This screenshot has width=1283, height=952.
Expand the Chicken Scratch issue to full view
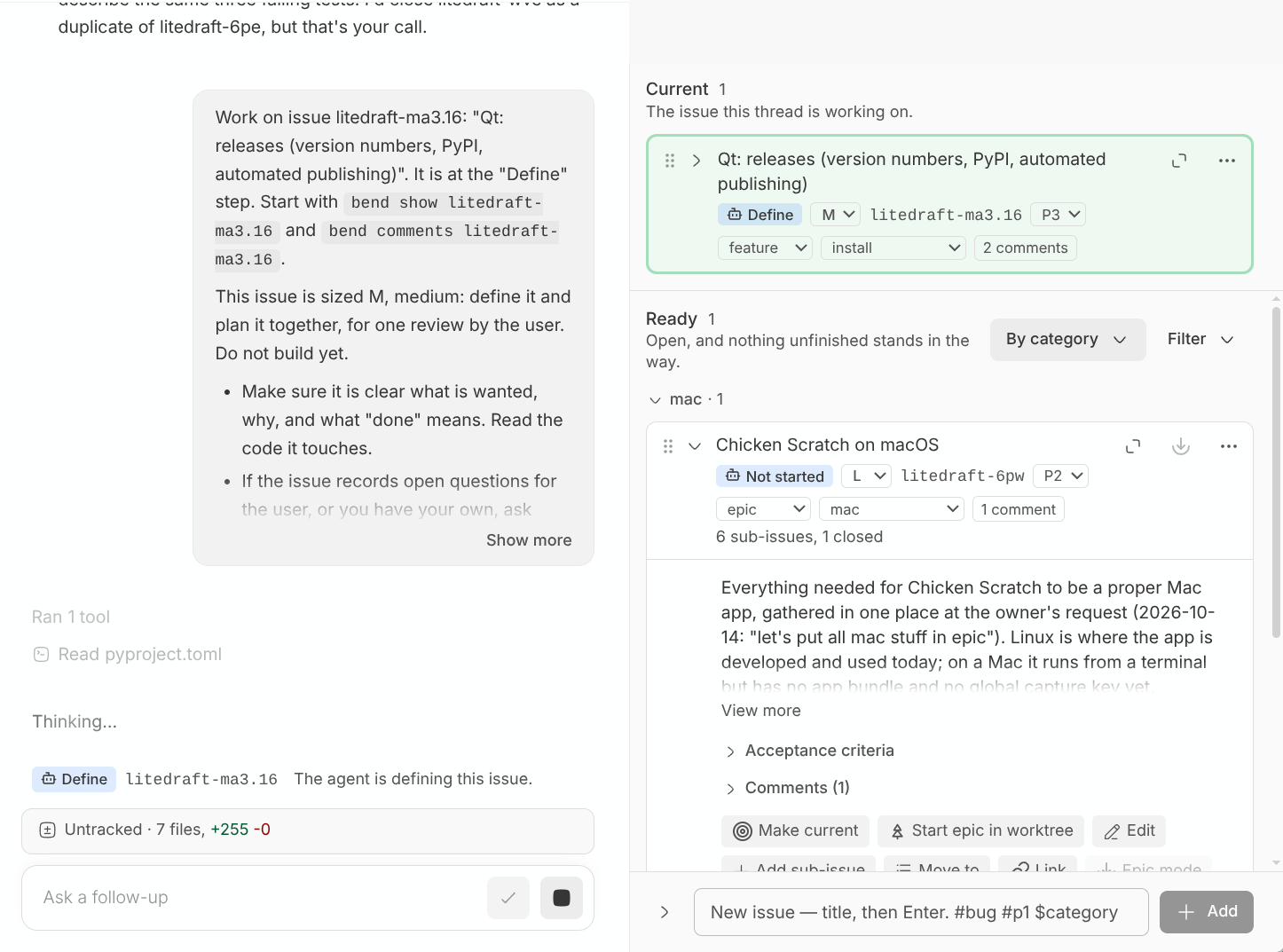coord(1133,446)
